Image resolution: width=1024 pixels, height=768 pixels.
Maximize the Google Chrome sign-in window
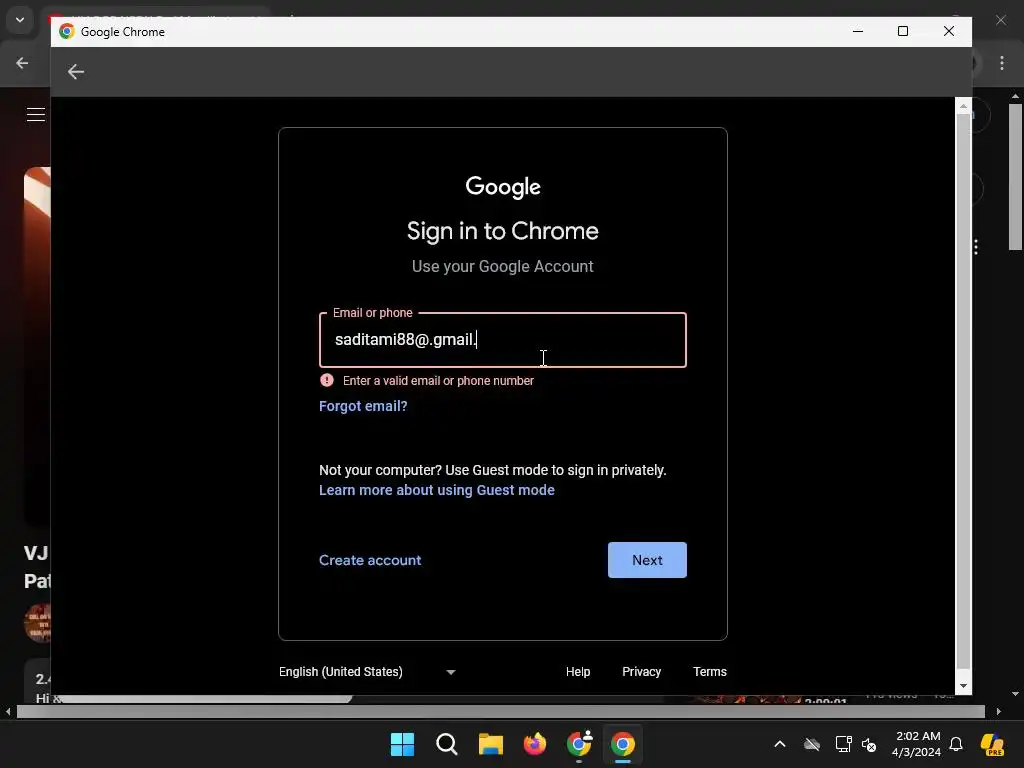pyautogui.click(x=903, y=31)
